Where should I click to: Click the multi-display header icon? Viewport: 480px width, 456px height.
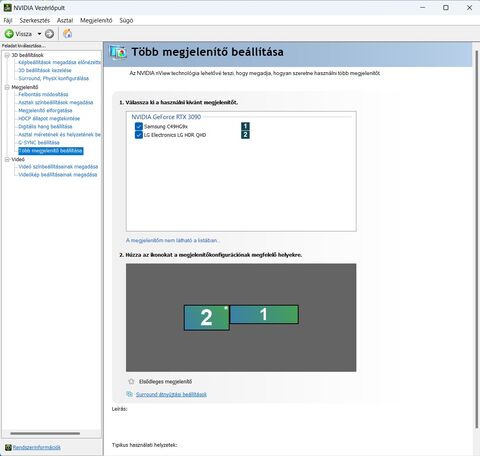[x=118, y=52]
